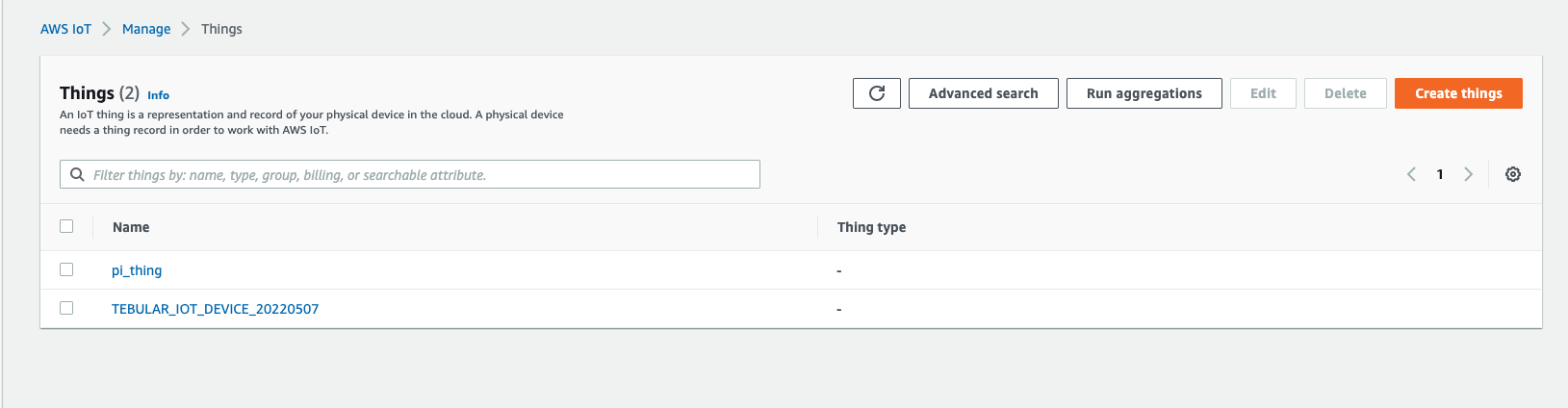Go to next page arrow
This screenshot has height=408, width=1568.
tap(1468, 174)
